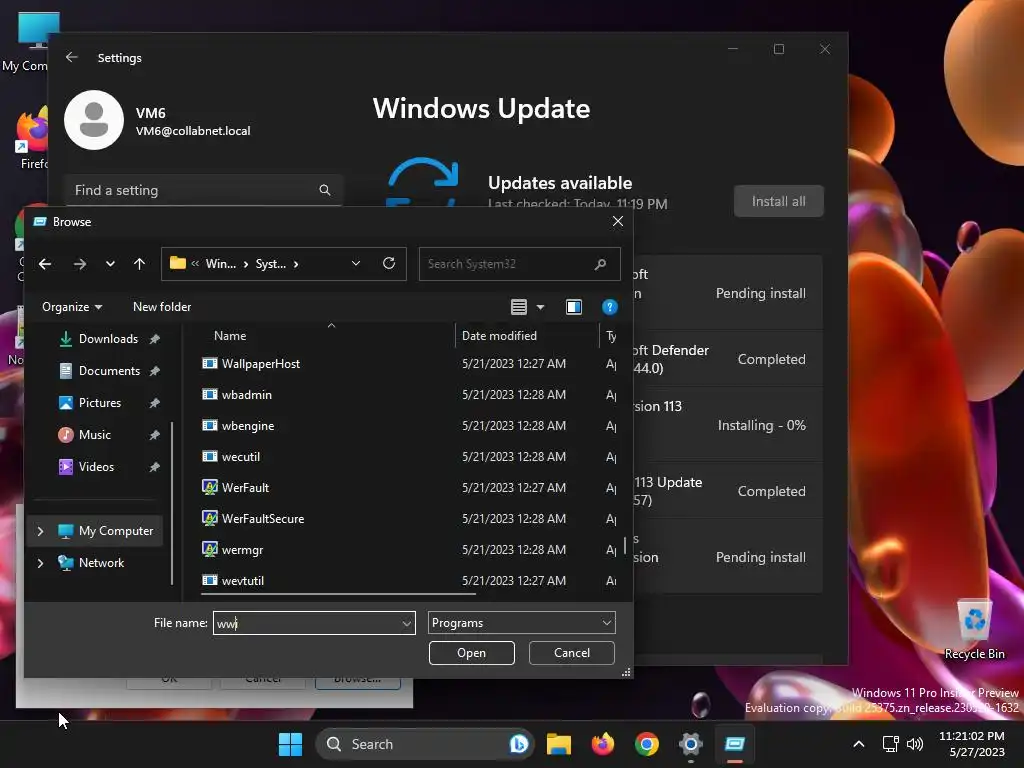
Task: Open the Windows Start menu
Action: (290, 744)
